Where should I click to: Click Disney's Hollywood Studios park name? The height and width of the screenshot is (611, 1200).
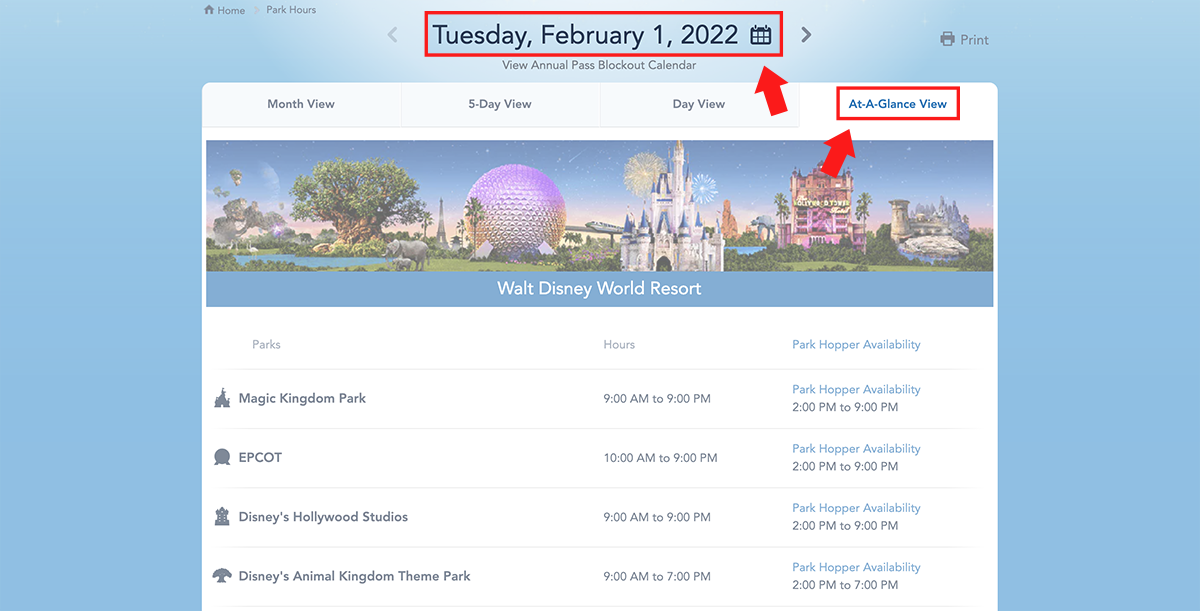[323, 517]
